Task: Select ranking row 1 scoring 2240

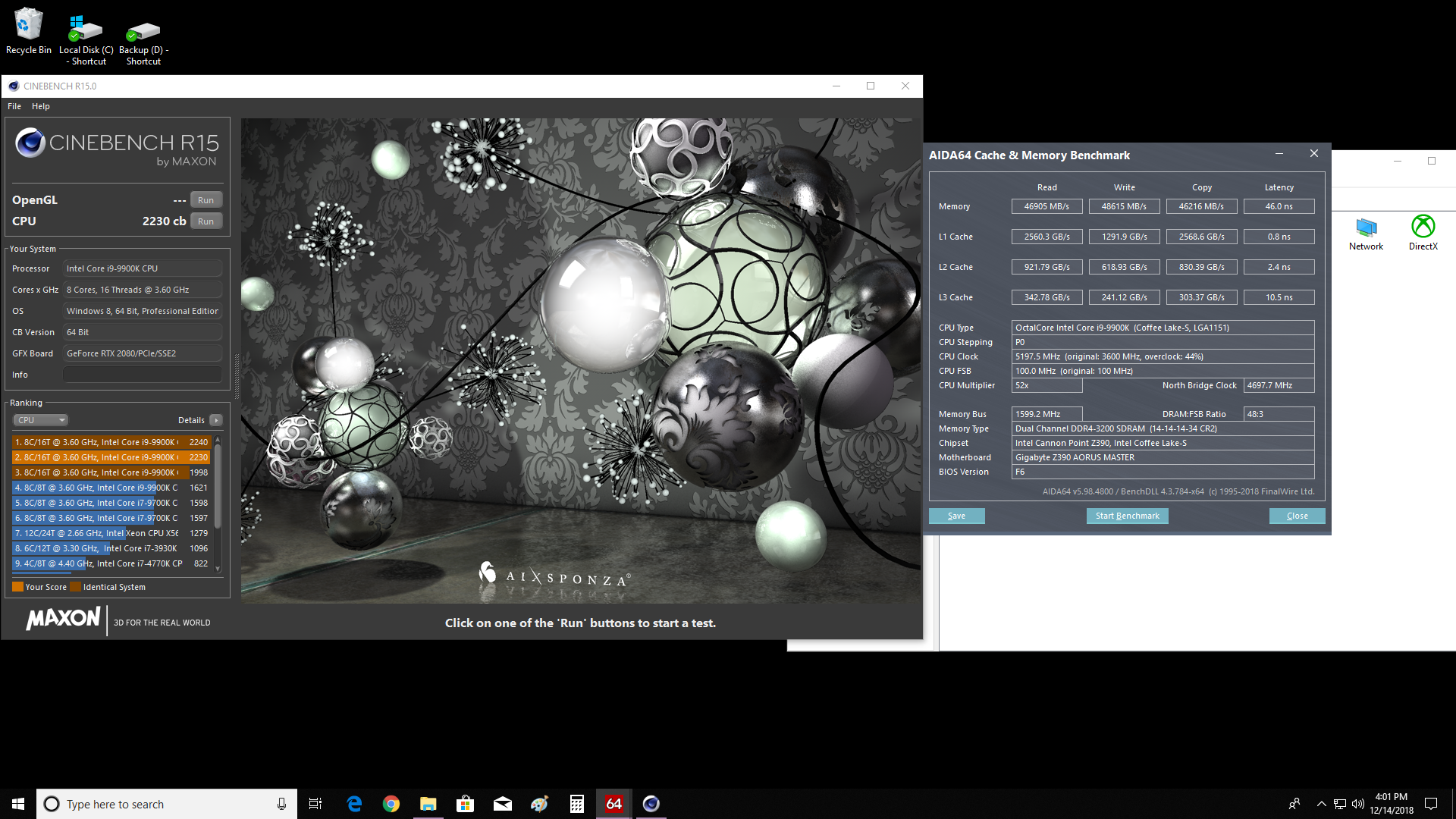Action: point(111,442)
